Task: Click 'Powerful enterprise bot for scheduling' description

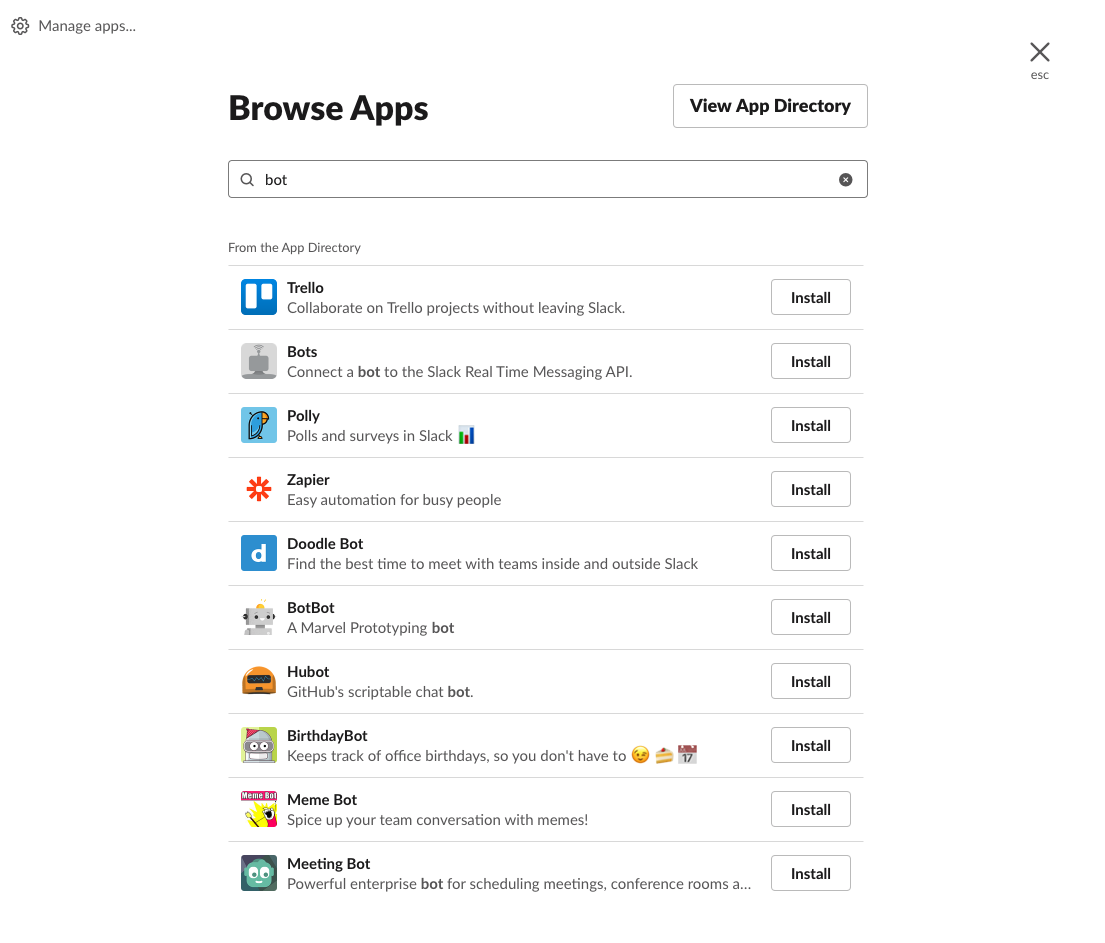Action: (519, 884)
